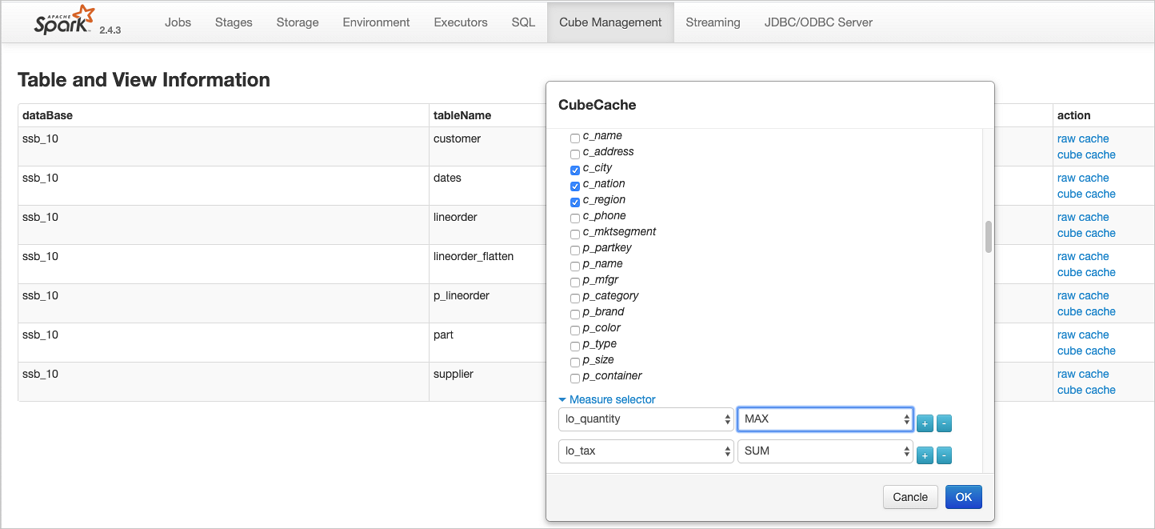Remove the lo_tax measure row
This screenshot has width=1155, height=529.
944,455
